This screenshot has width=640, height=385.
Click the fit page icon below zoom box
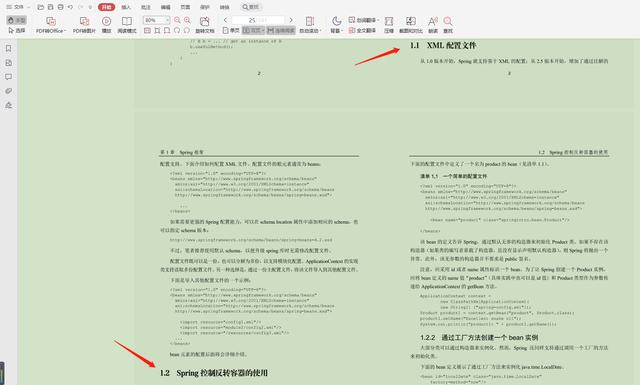click(x=167, y=31)
